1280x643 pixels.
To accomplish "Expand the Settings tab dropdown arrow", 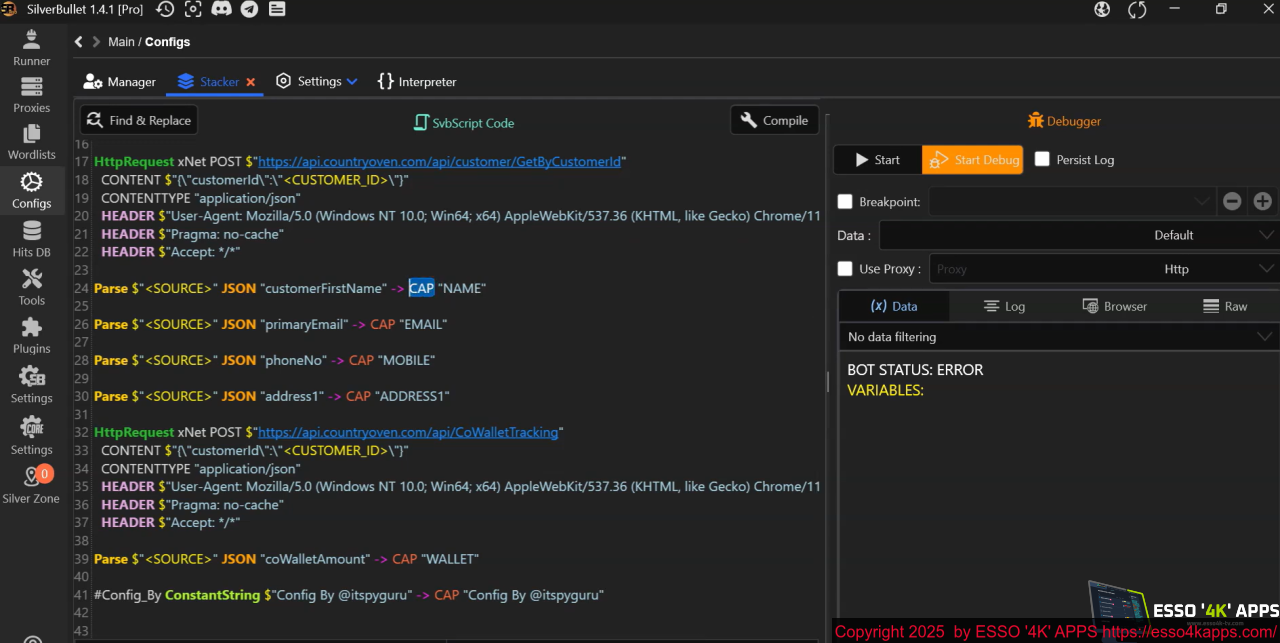I will (352, 82).
